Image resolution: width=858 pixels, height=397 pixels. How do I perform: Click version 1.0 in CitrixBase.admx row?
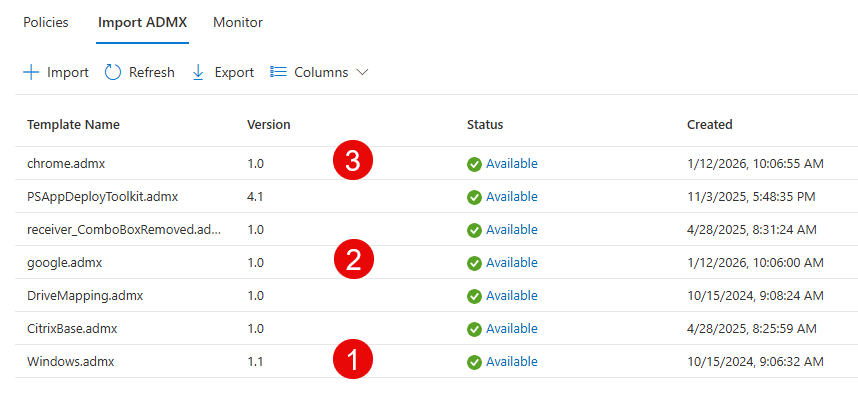point(256,329)
